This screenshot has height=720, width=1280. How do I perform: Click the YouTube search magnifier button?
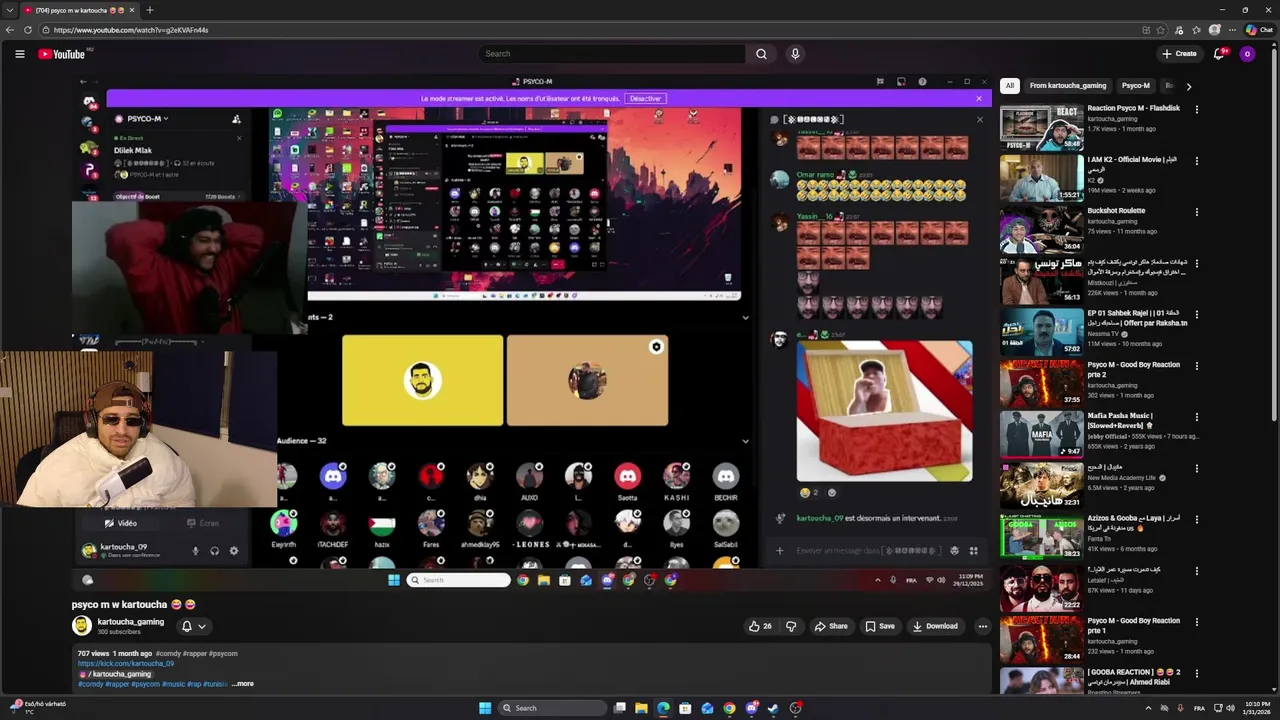pyautogui.click(x=761, y=54)
